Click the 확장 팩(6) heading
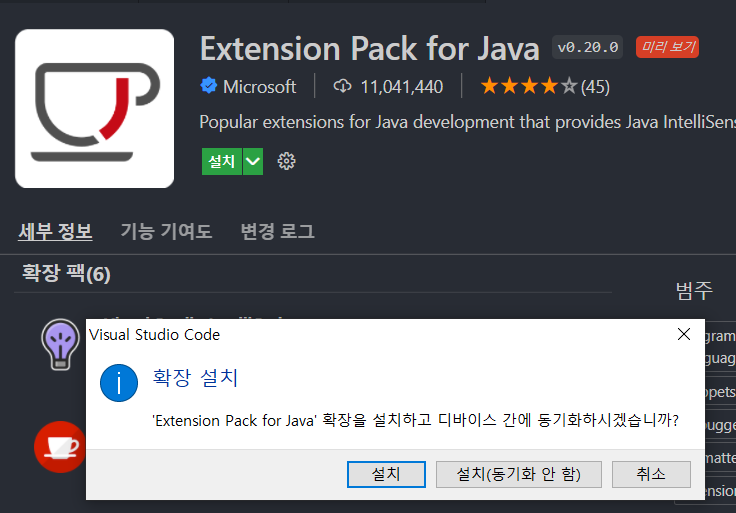 (66, 273)
